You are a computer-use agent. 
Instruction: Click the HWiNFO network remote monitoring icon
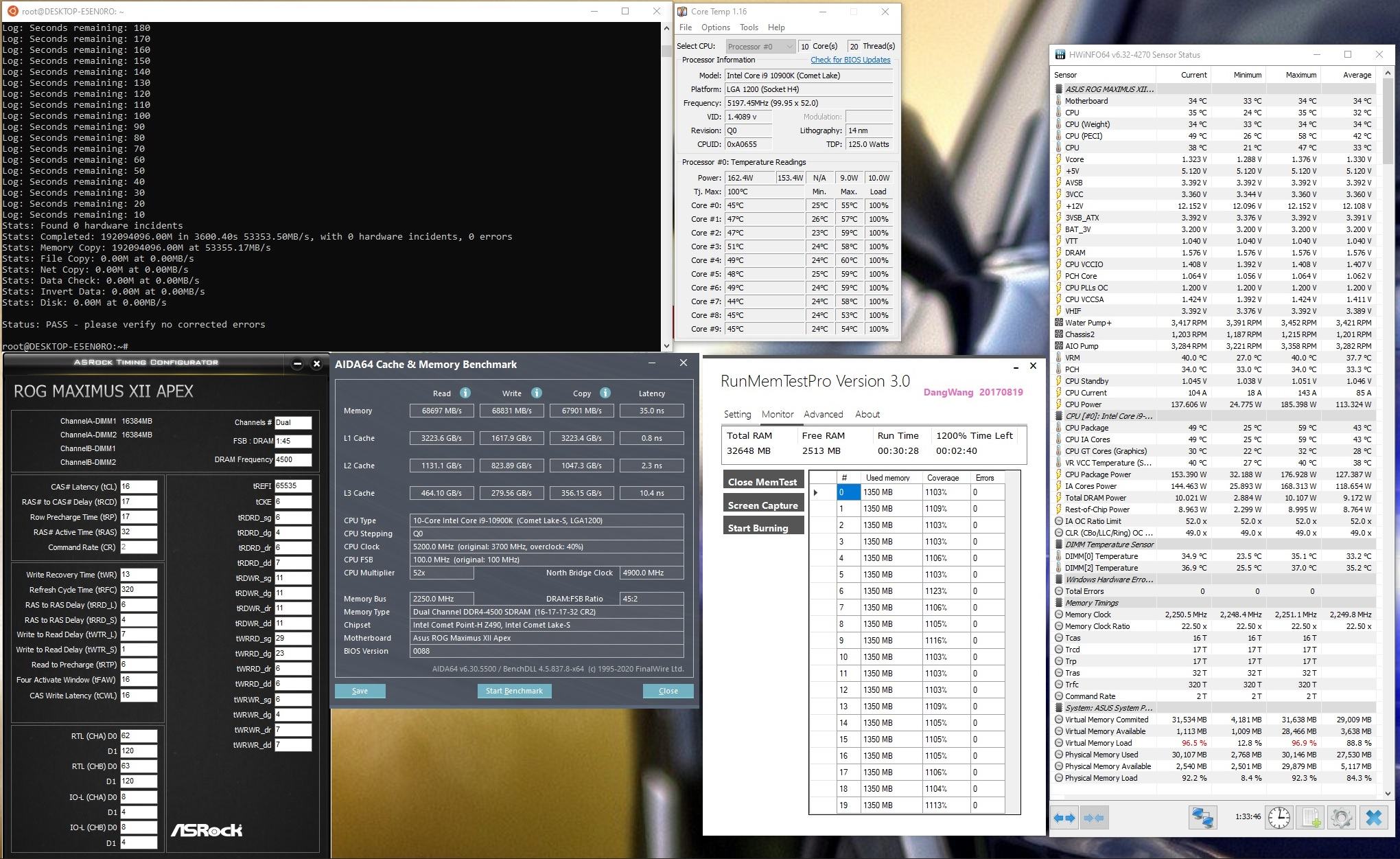tap(1202, 817)
